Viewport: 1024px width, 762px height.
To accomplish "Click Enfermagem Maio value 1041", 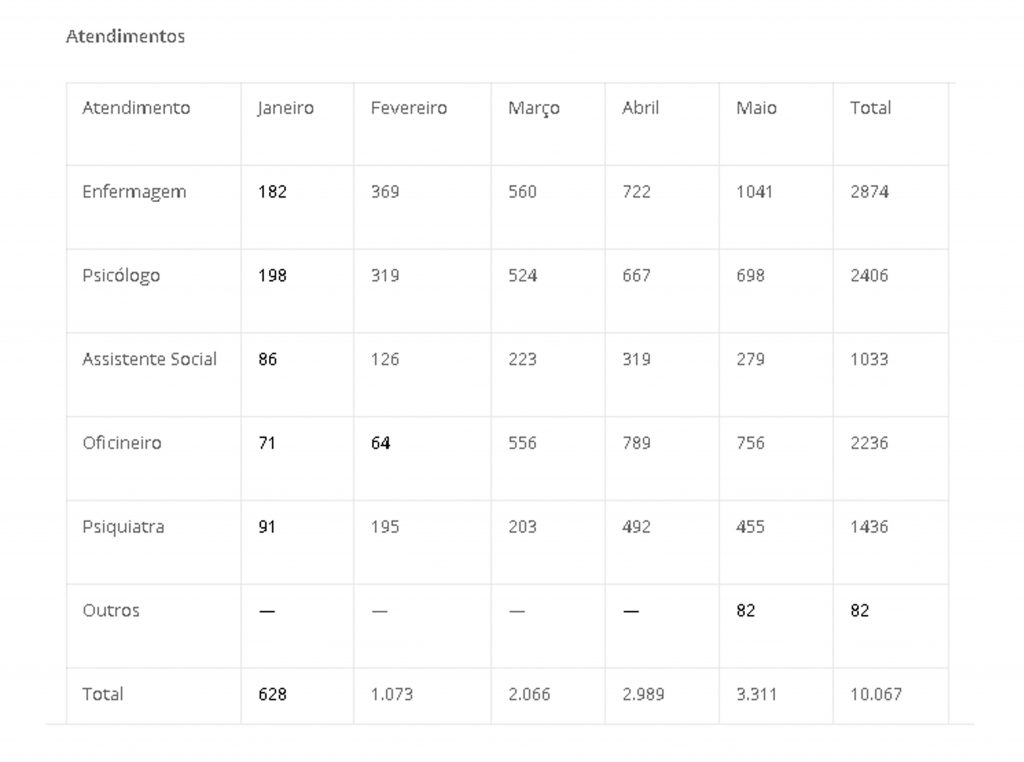I will pos(754,192).
